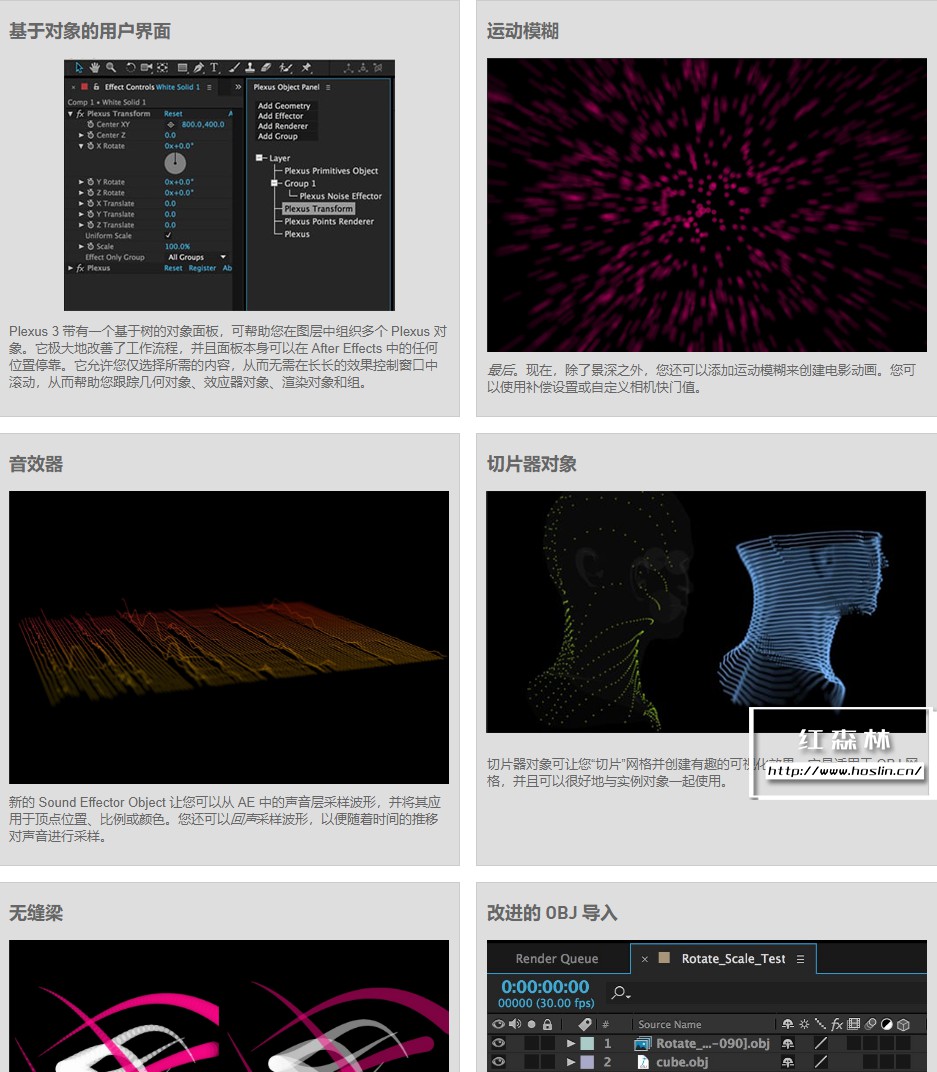Click the 0:00:00:00 timecode field

pos(544,988)
